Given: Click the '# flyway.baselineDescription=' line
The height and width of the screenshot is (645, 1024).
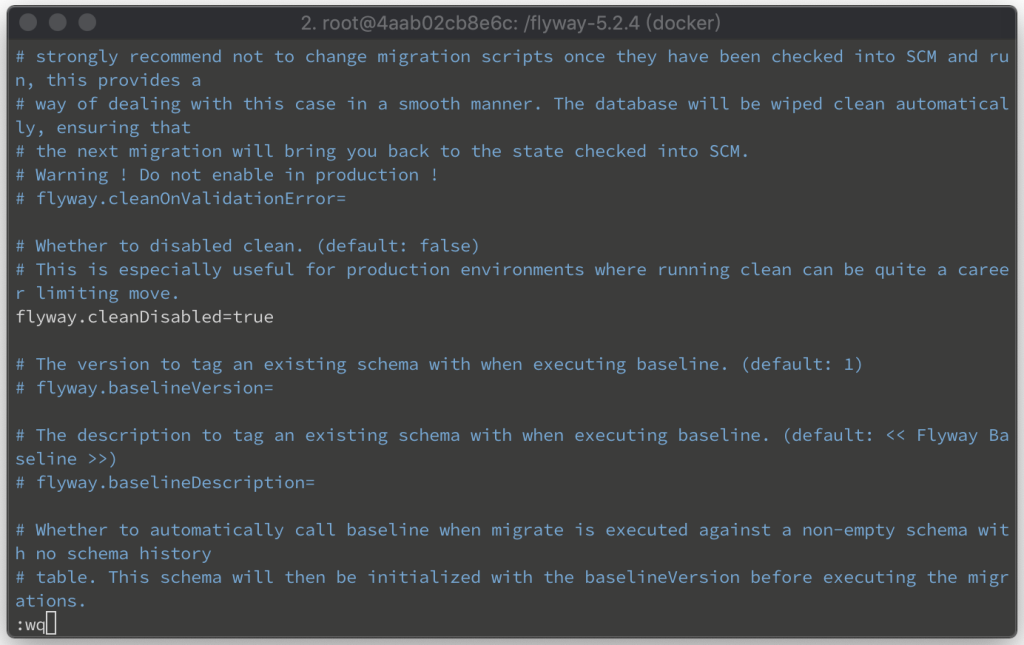Looking at the screenshot, I should [165, 482].
